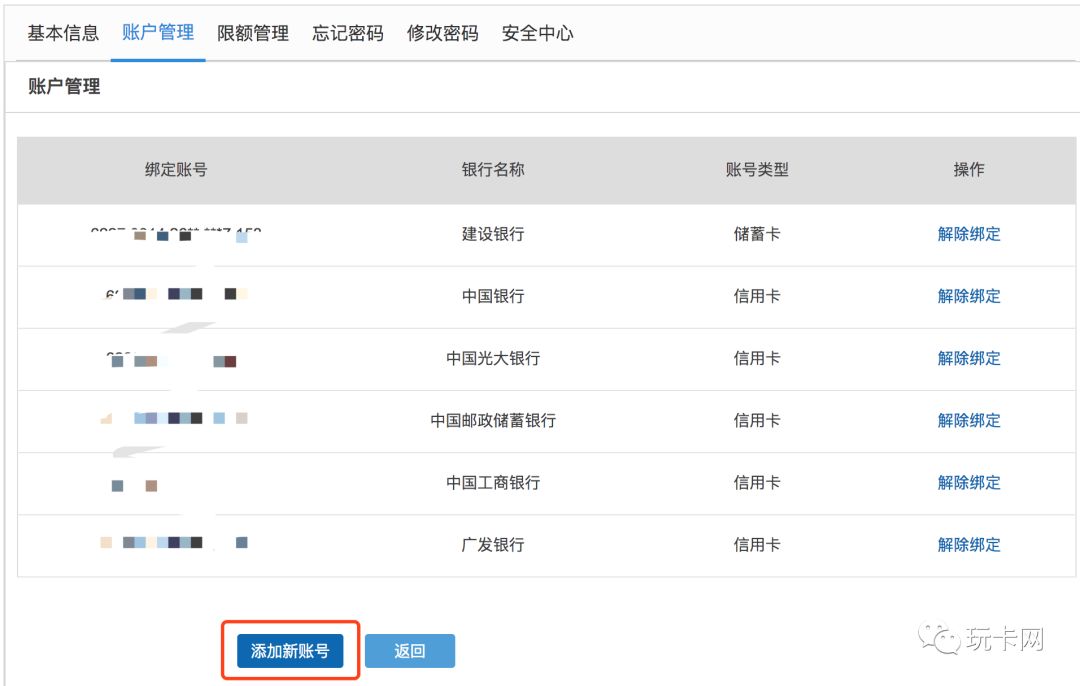Select the 广发银行 cell
1080x686 pixels.
click(493, 545)
